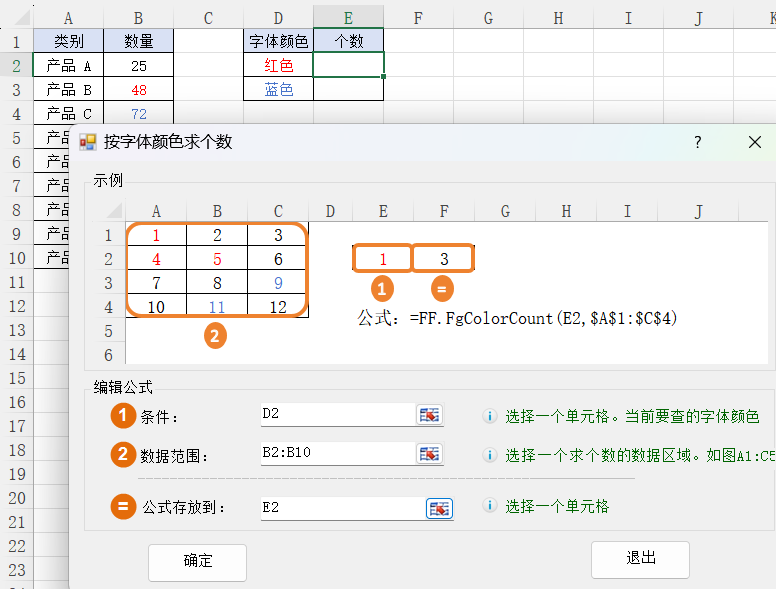Image resolution: width=776 pixels, height=589 pixels.
Task: Click the dialog help question mark
Action: (x=698, y=142)
